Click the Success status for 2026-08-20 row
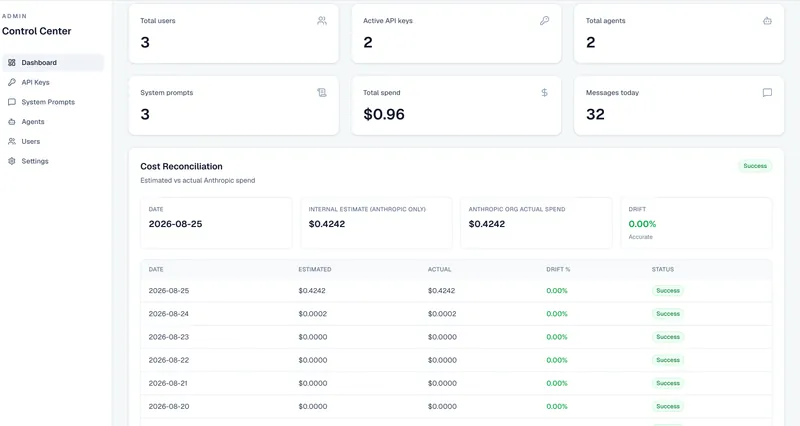The height and width of the screenshot is (426, 800). 668,407
